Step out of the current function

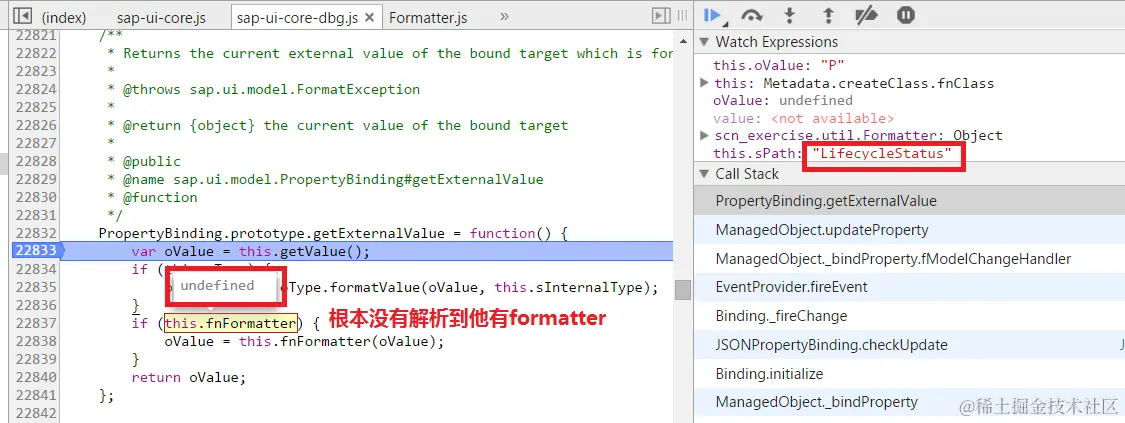[x=827, y=15]
